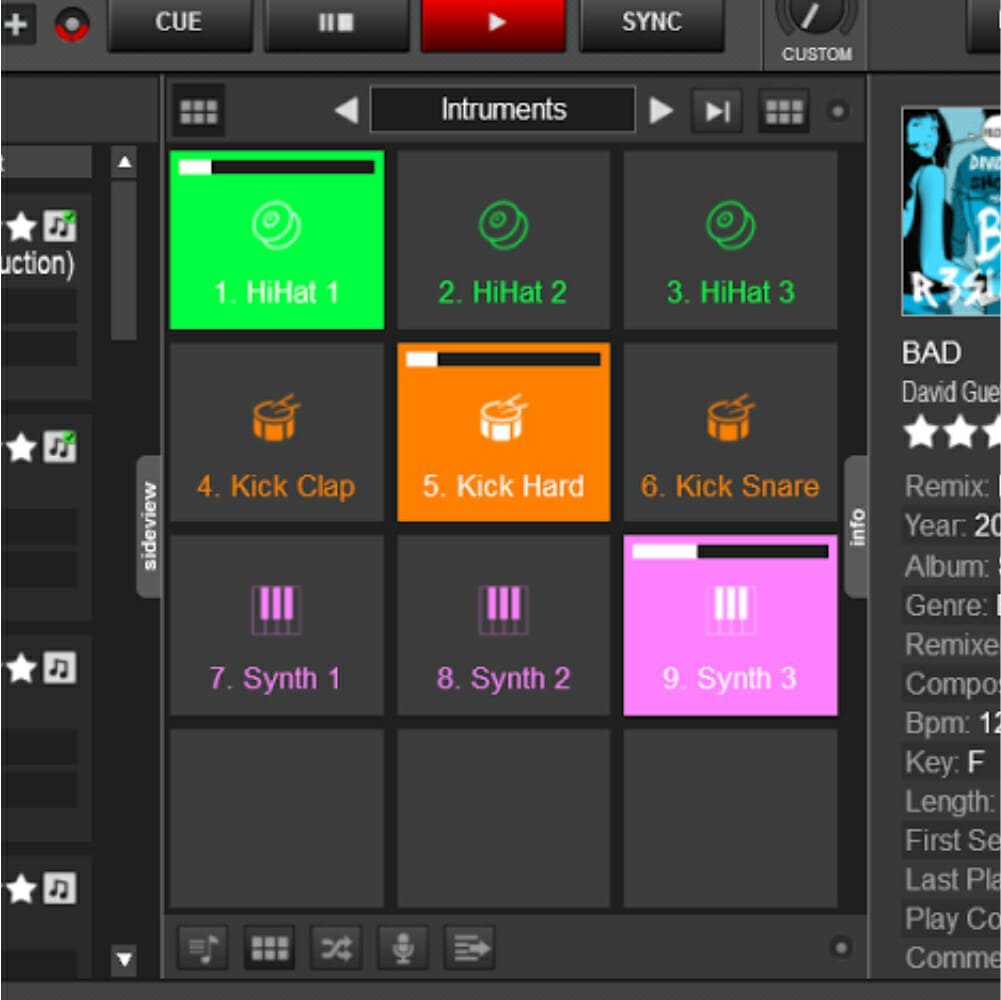Viewport: 1001px width, 1000px height.
Task: Click the BAD album cover thumbnail
Action: (x=950, y=211)
